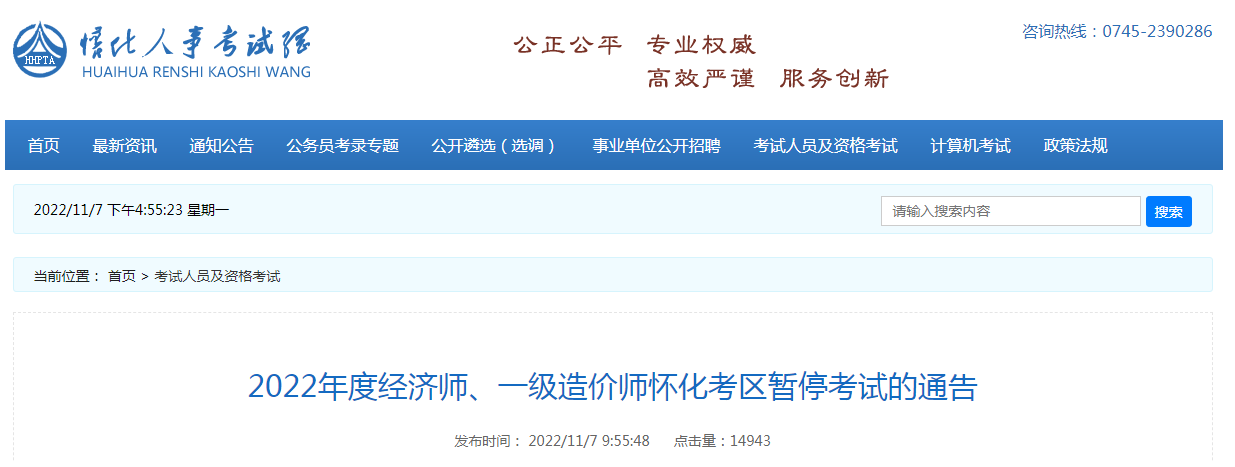
Task: Click the HHPTA logo emblem
Action: 41,50
